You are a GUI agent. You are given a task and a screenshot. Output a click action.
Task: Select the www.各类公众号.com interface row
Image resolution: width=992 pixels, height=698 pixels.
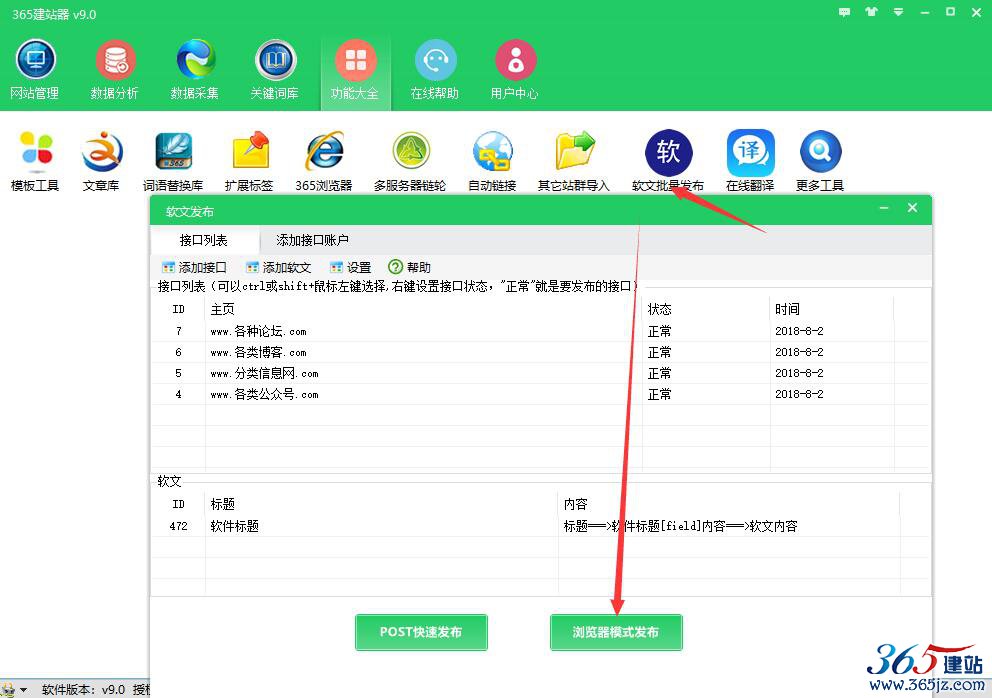(540, 394)
